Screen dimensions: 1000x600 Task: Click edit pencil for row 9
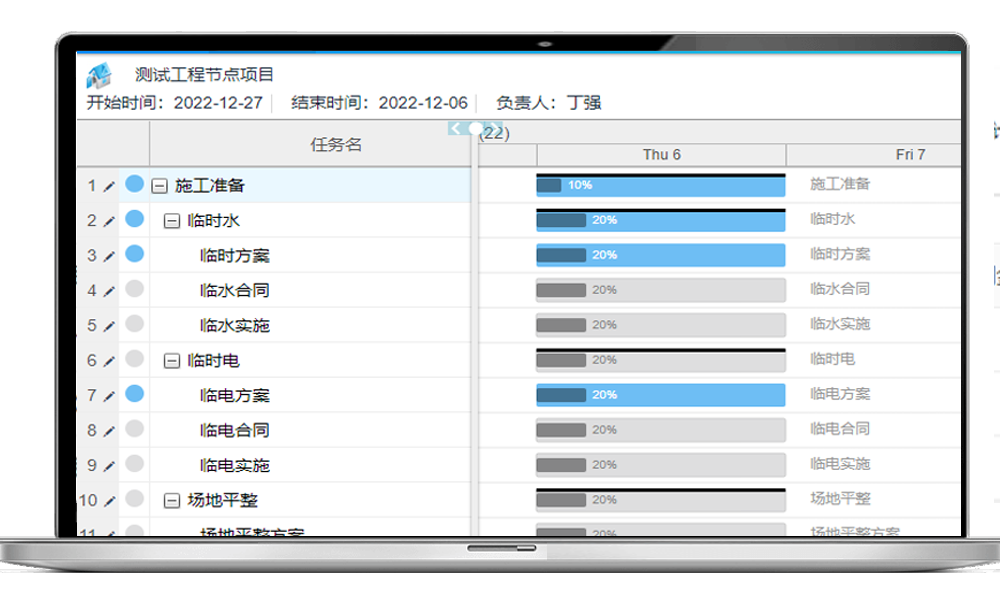(x=109, y=466)
